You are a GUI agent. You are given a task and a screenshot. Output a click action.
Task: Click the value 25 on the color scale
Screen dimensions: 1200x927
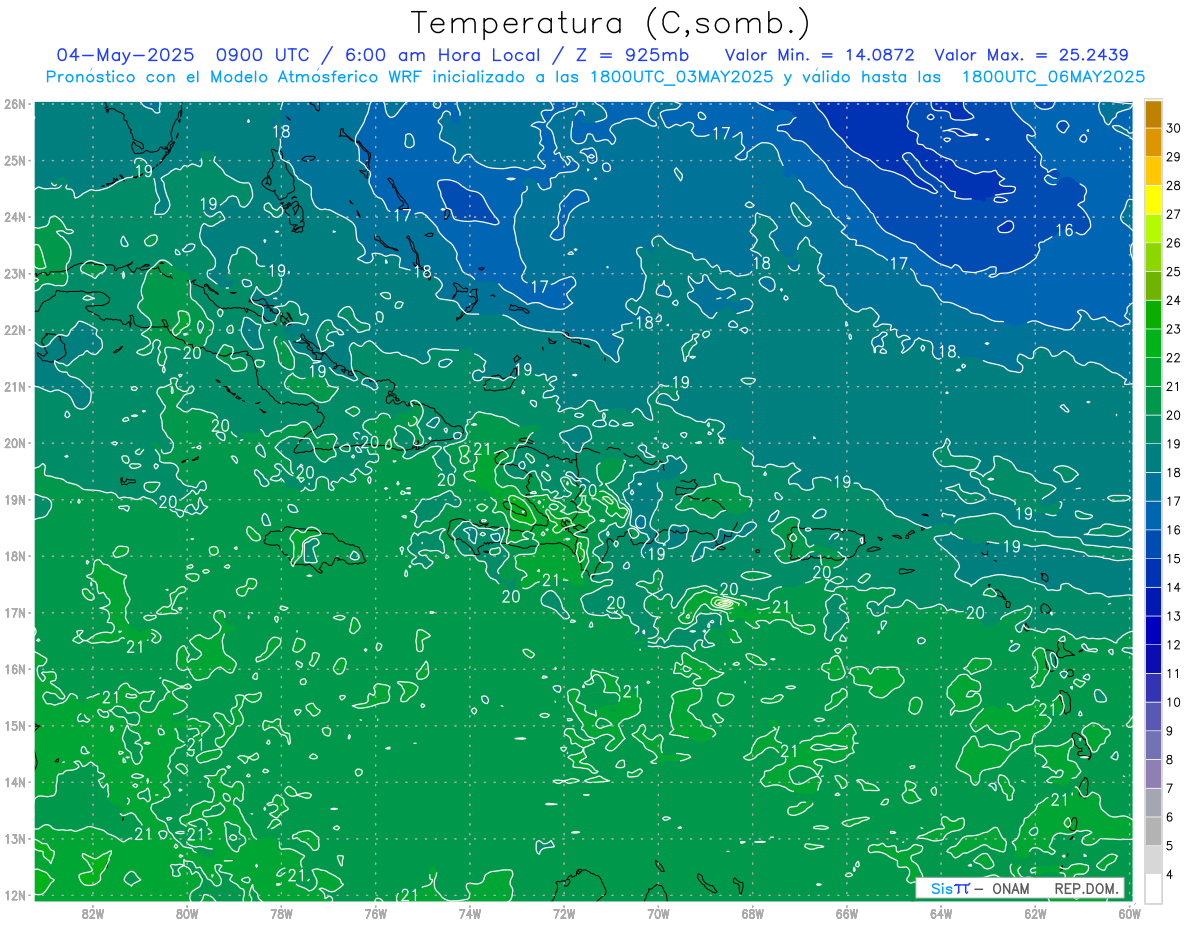(1173, 272)
